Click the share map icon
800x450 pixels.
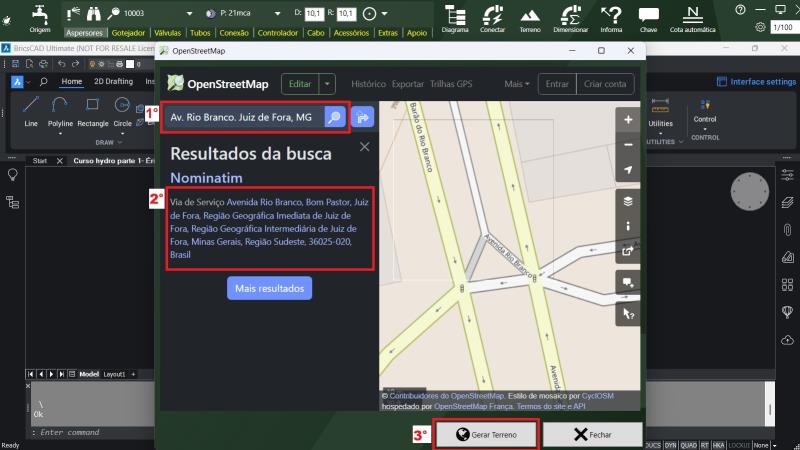pos(628,251)
